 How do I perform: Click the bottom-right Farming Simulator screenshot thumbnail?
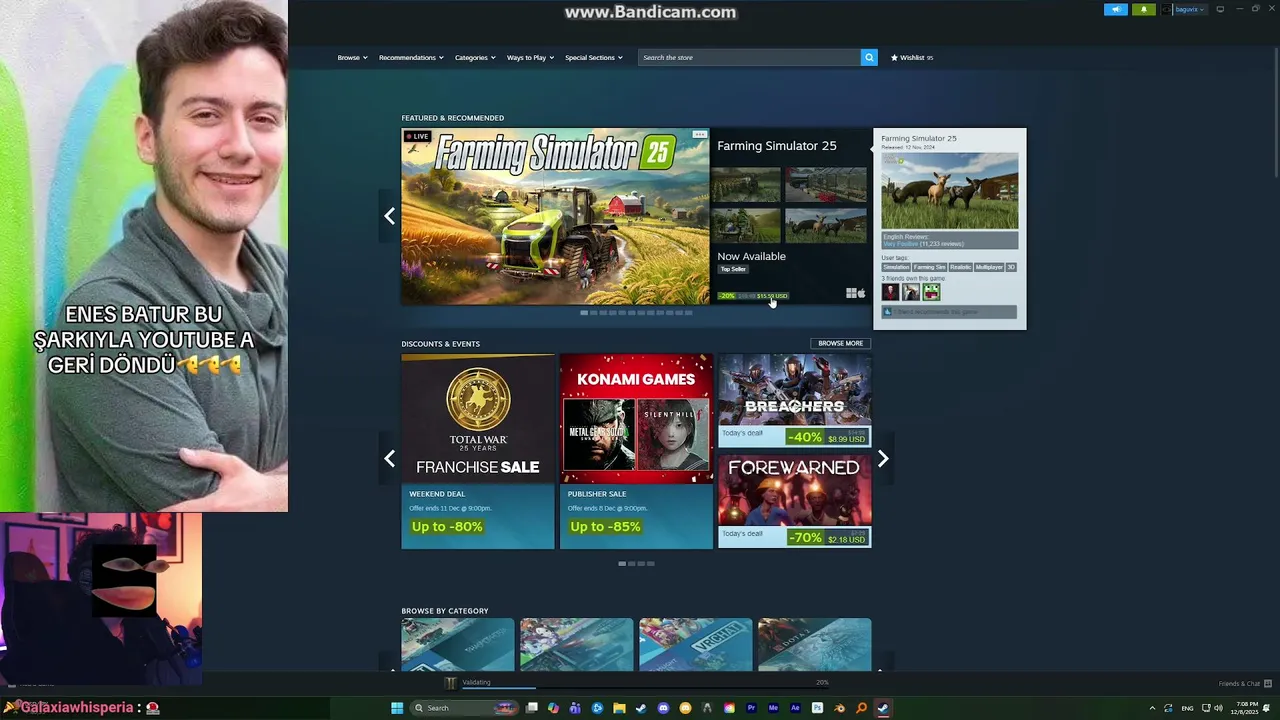[x=825, y=225]
